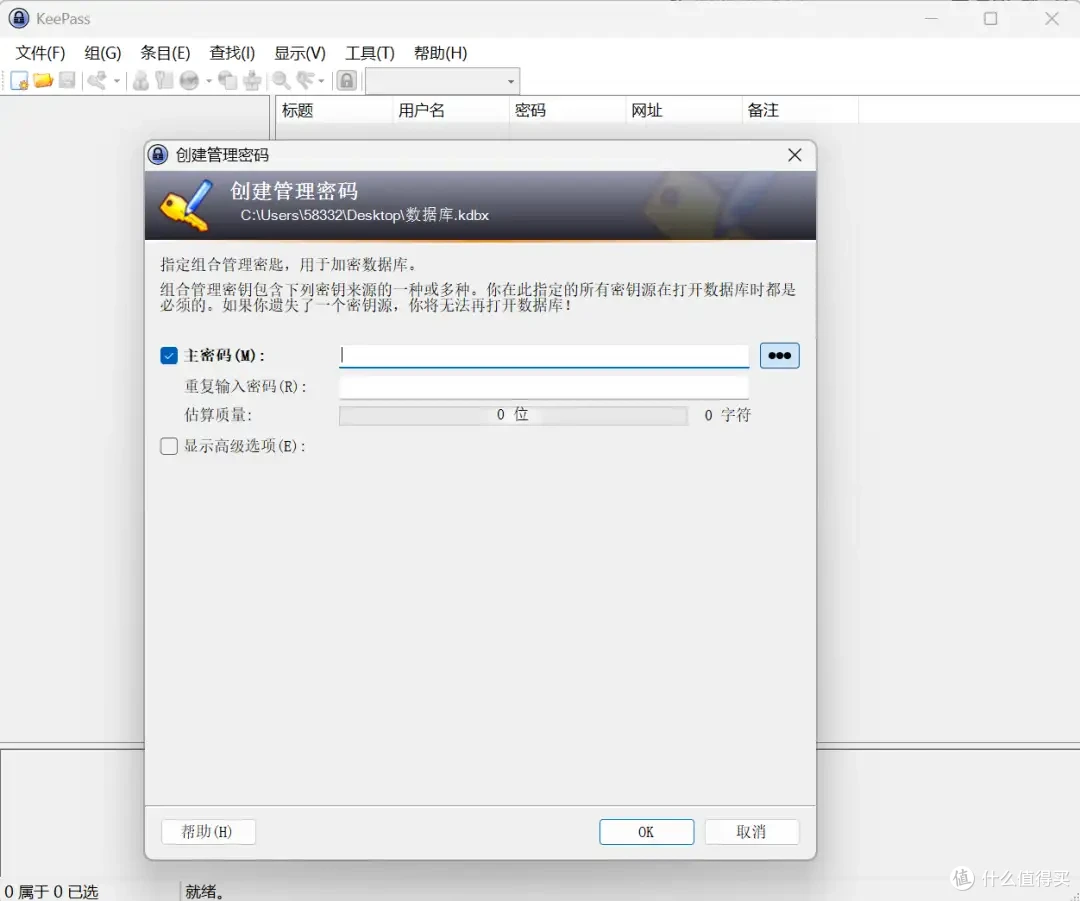
Task: Open the Show entries dropdown arrow
Action: point(321,81)
